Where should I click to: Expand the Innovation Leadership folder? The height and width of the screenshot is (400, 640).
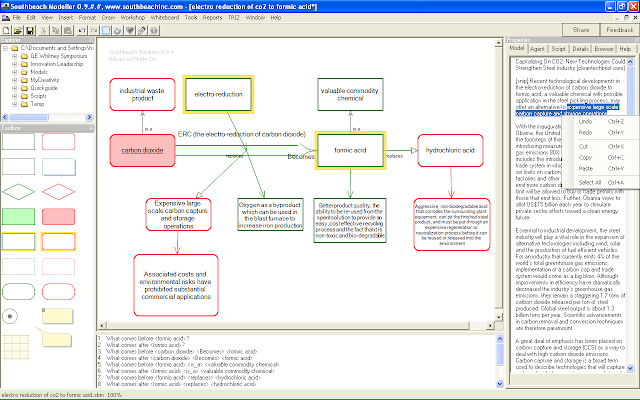(15, 64)
